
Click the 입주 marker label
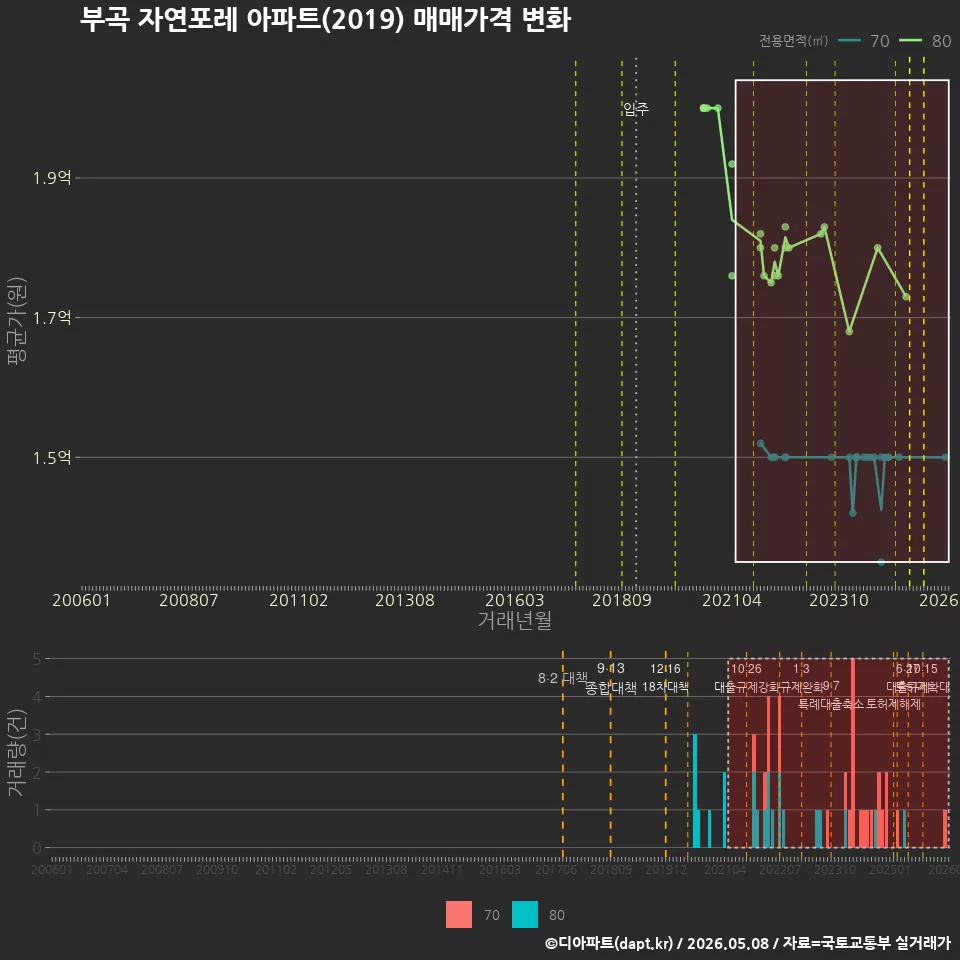pos(636,109)
